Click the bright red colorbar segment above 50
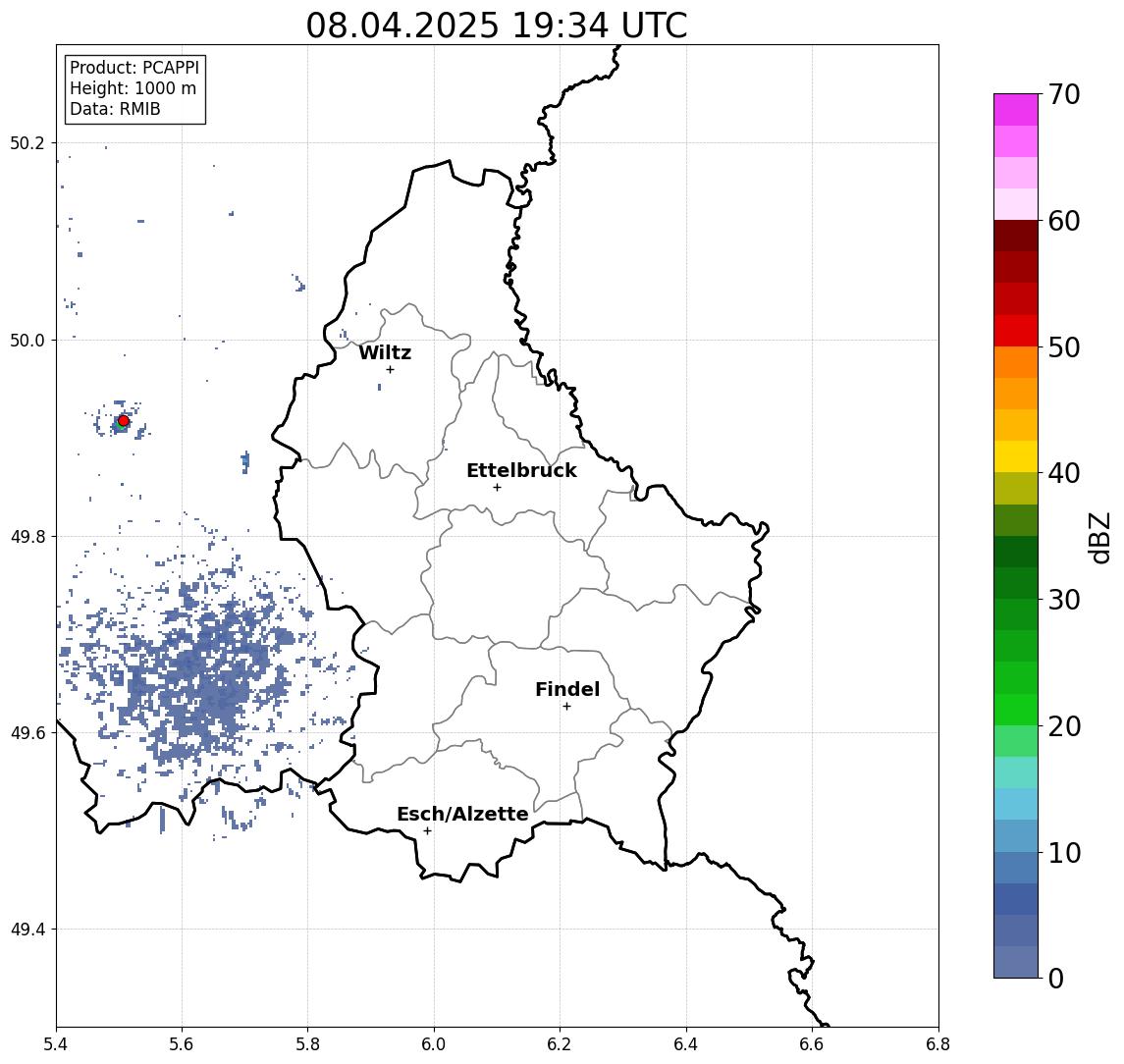Image resolution: width=1124 pixels, height=1064 pixels. (1016, 331)
